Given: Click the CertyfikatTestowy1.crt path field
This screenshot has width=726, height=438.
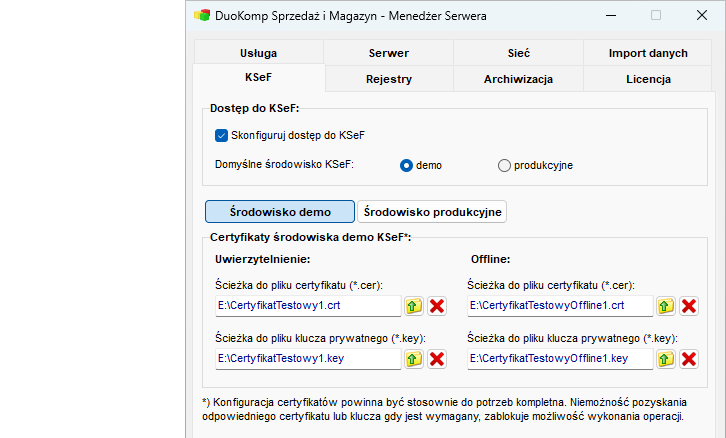Looking at the screenshot, I should pyautogui.click(x=307, y=305).
